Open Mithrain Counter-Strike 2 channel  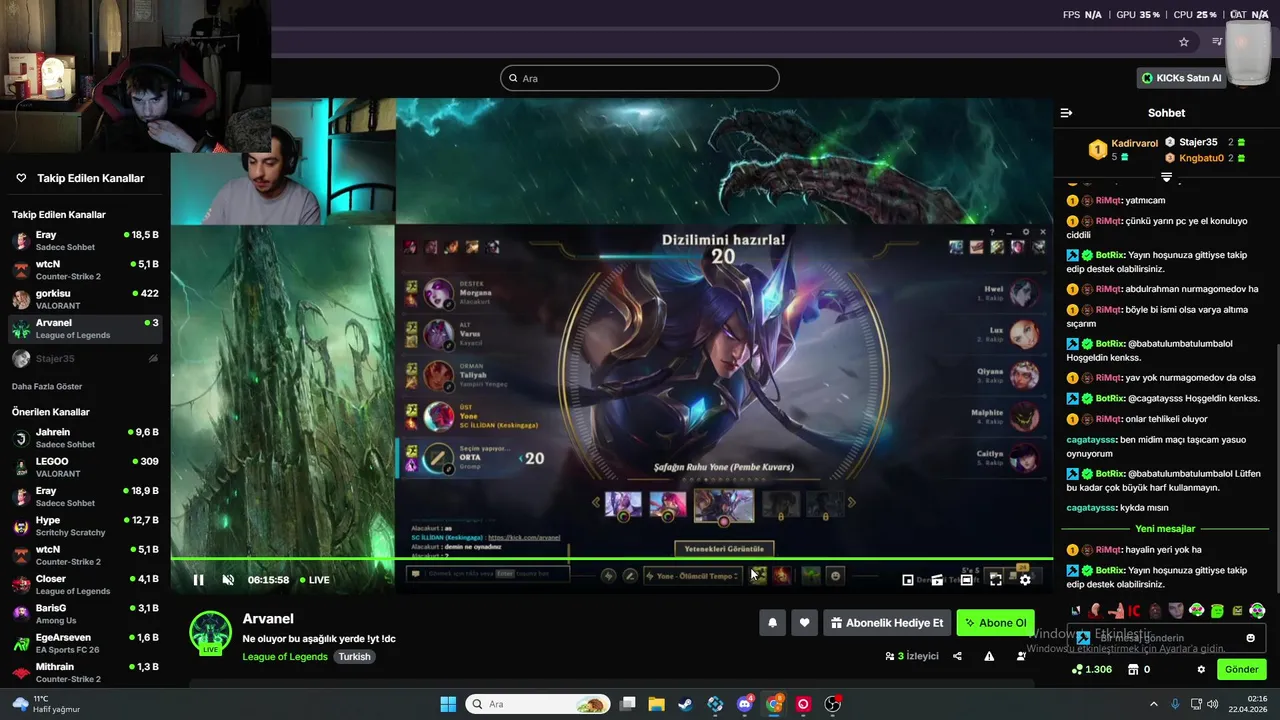pyautogui.click(x=85, y=672)
